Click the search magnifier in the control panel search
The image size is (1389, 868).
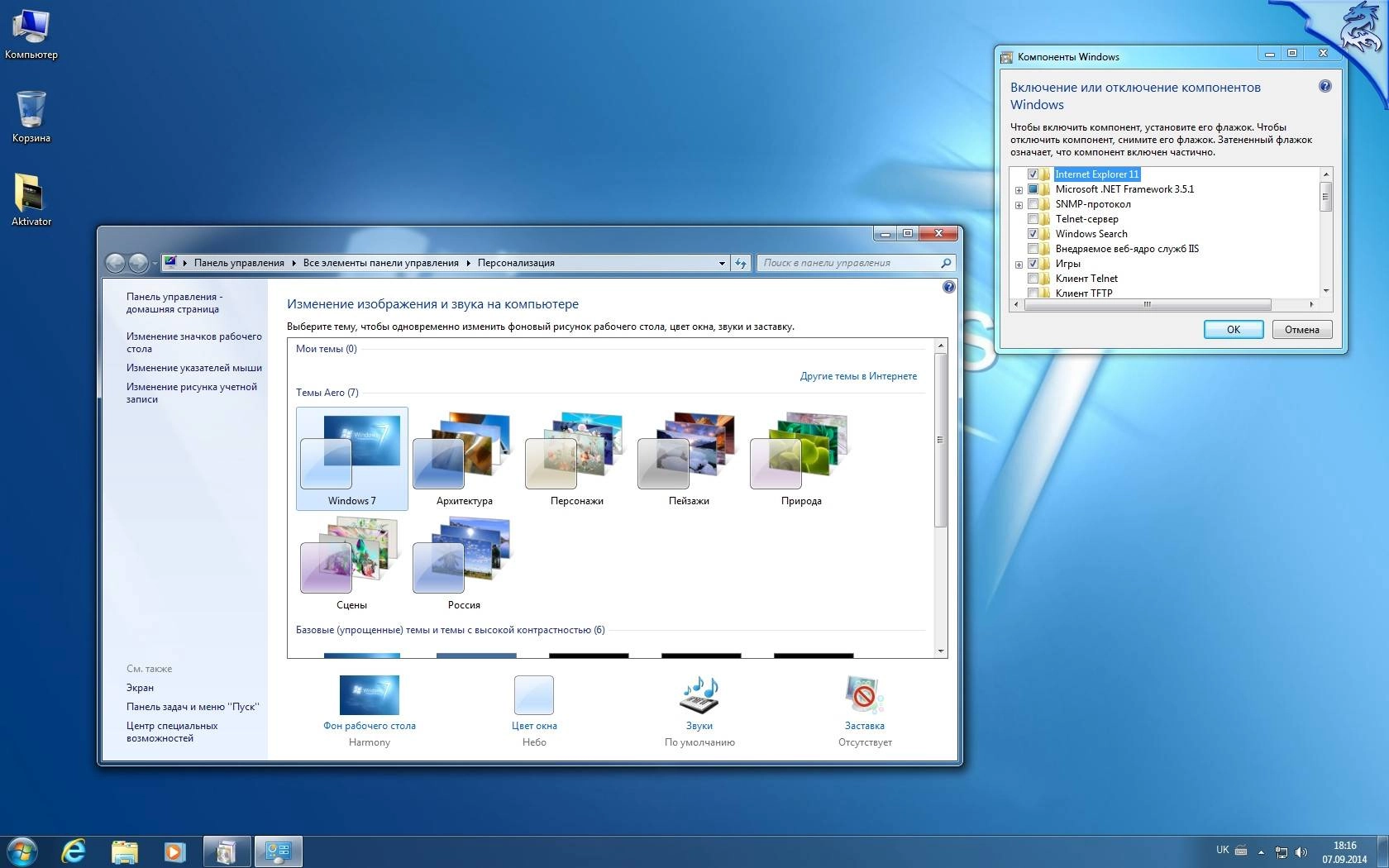click(x=946, y=263)
